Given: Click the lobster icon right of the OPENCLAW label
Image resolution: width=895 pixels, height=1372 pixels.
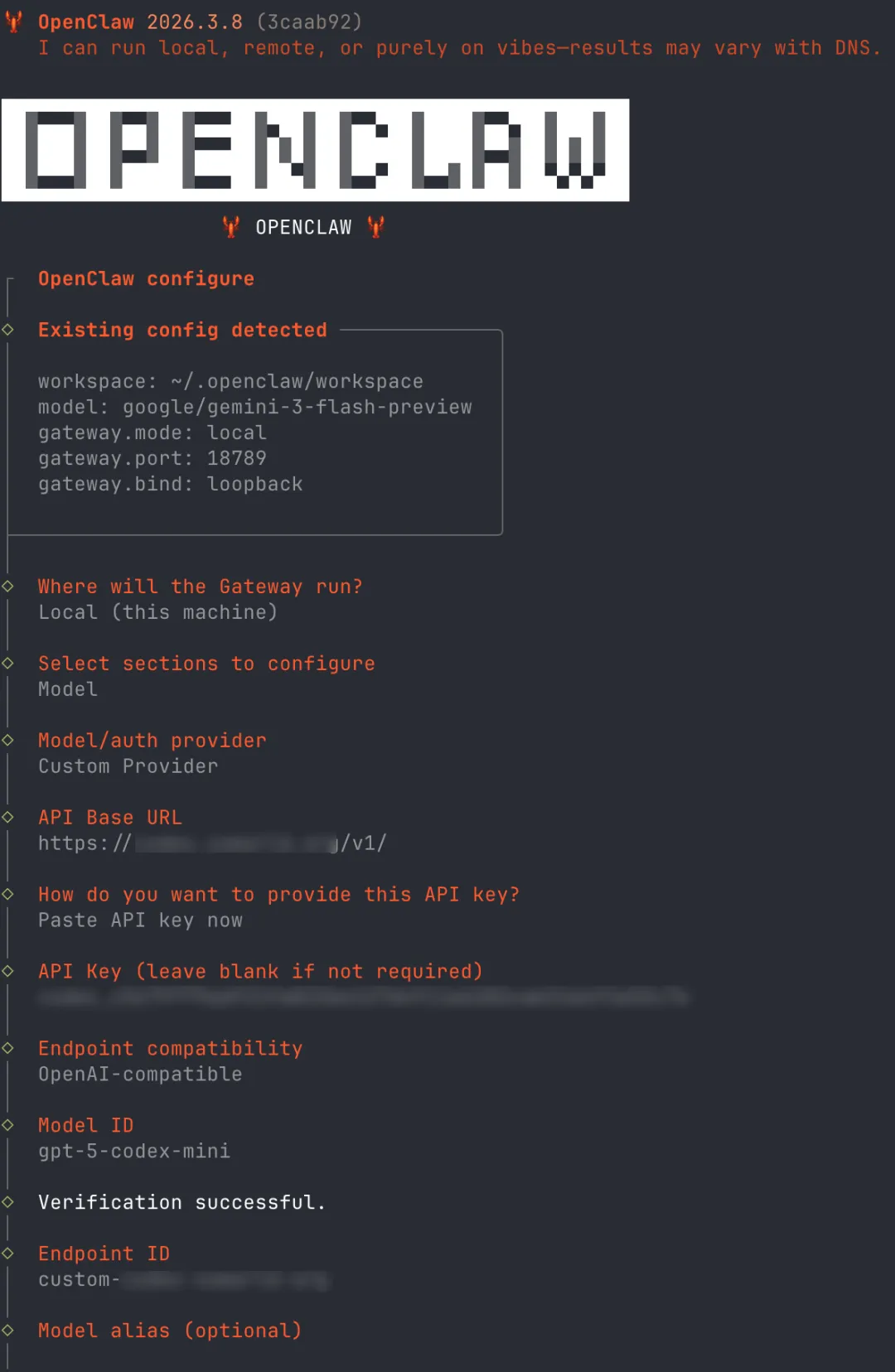Looking at the screenshot, I should (x=375, y=226).
